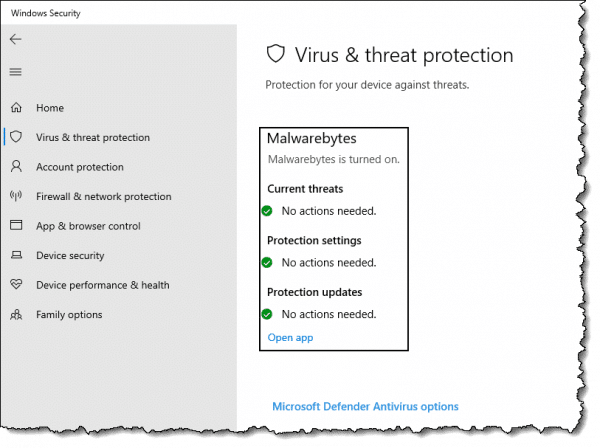Click the Device security laptop icon
The image size is (600, 448).
tap(16, 255)
